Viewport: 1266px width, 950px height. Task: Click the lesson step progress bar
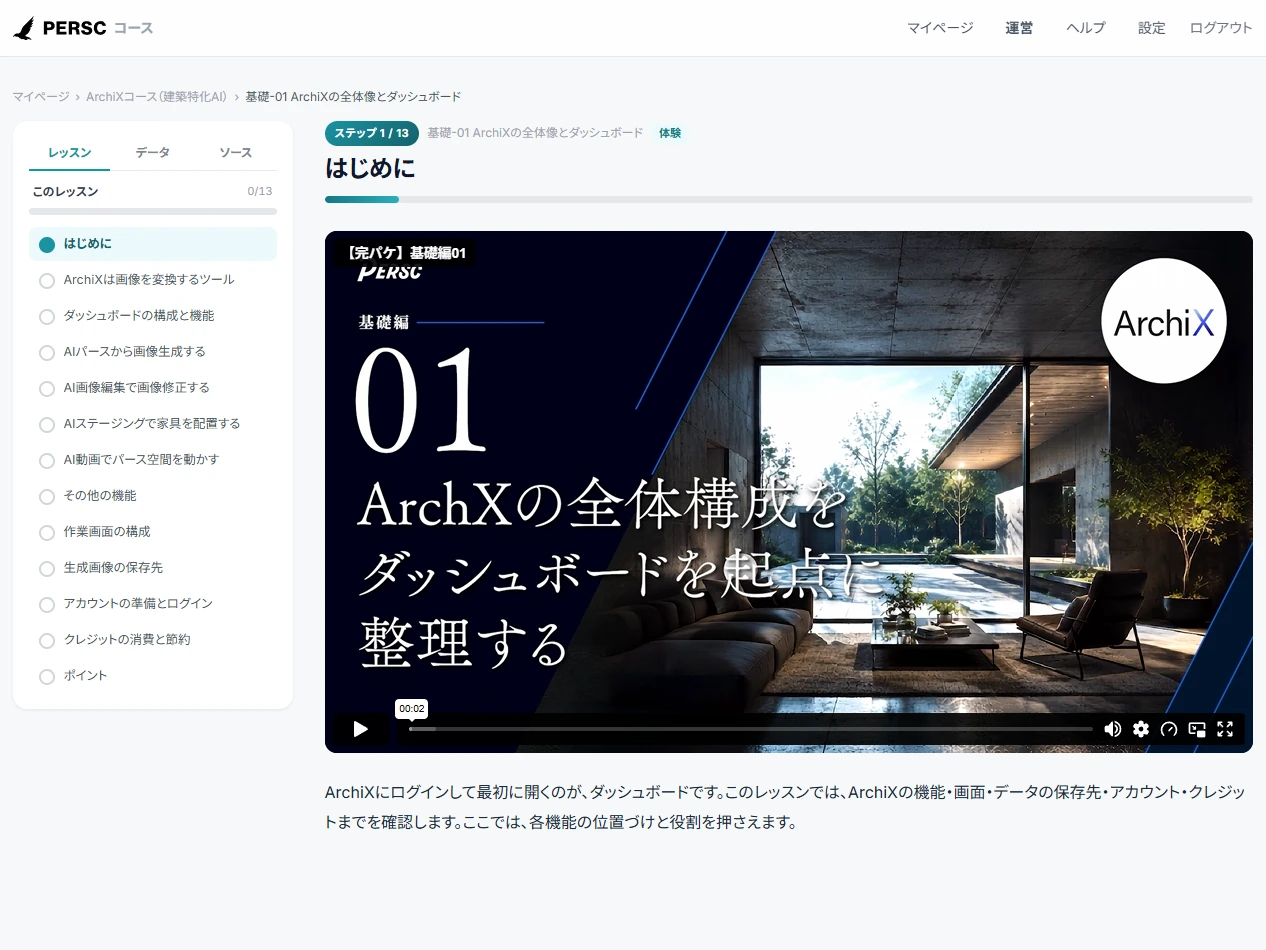(x=789, y=200)
